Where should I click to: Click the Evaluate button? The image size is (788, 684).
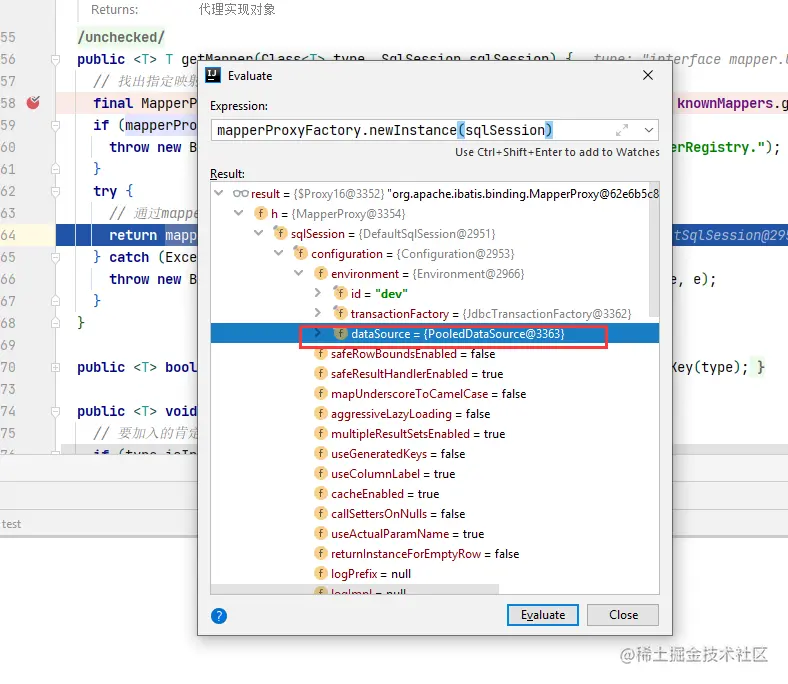point(543,615)
